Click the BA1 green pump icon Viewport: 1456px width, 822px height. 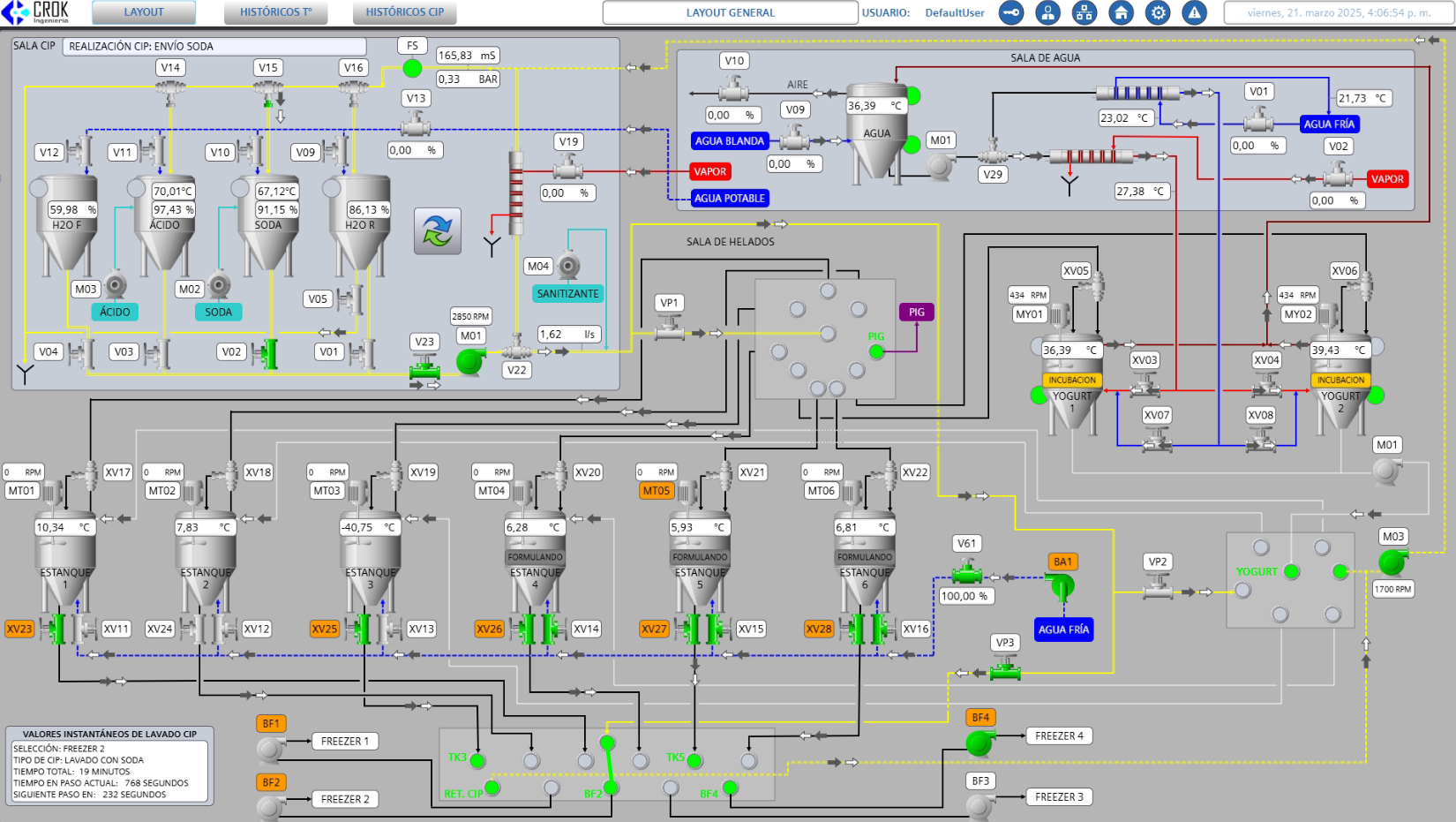pyautogui.click(x=1060, y=584)
